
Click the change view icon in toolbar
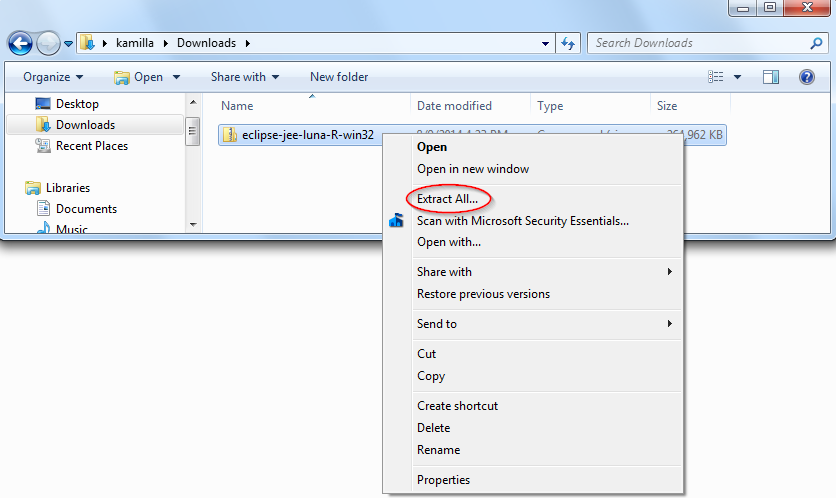click(716, 77)
